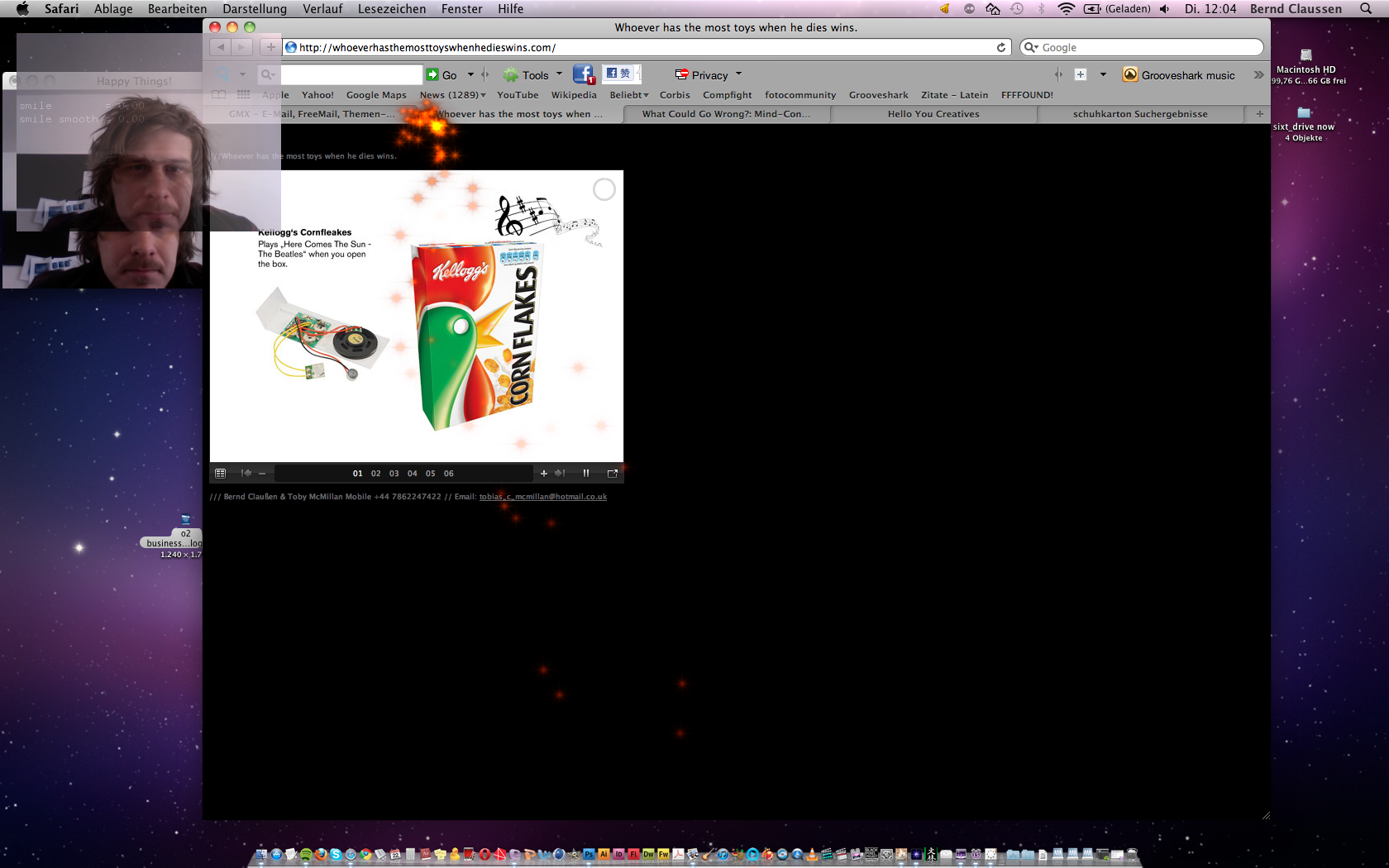This screenshot has width=1389, height=868.
Task: Pause the slideshow playback
Action: tap(586, 474)
